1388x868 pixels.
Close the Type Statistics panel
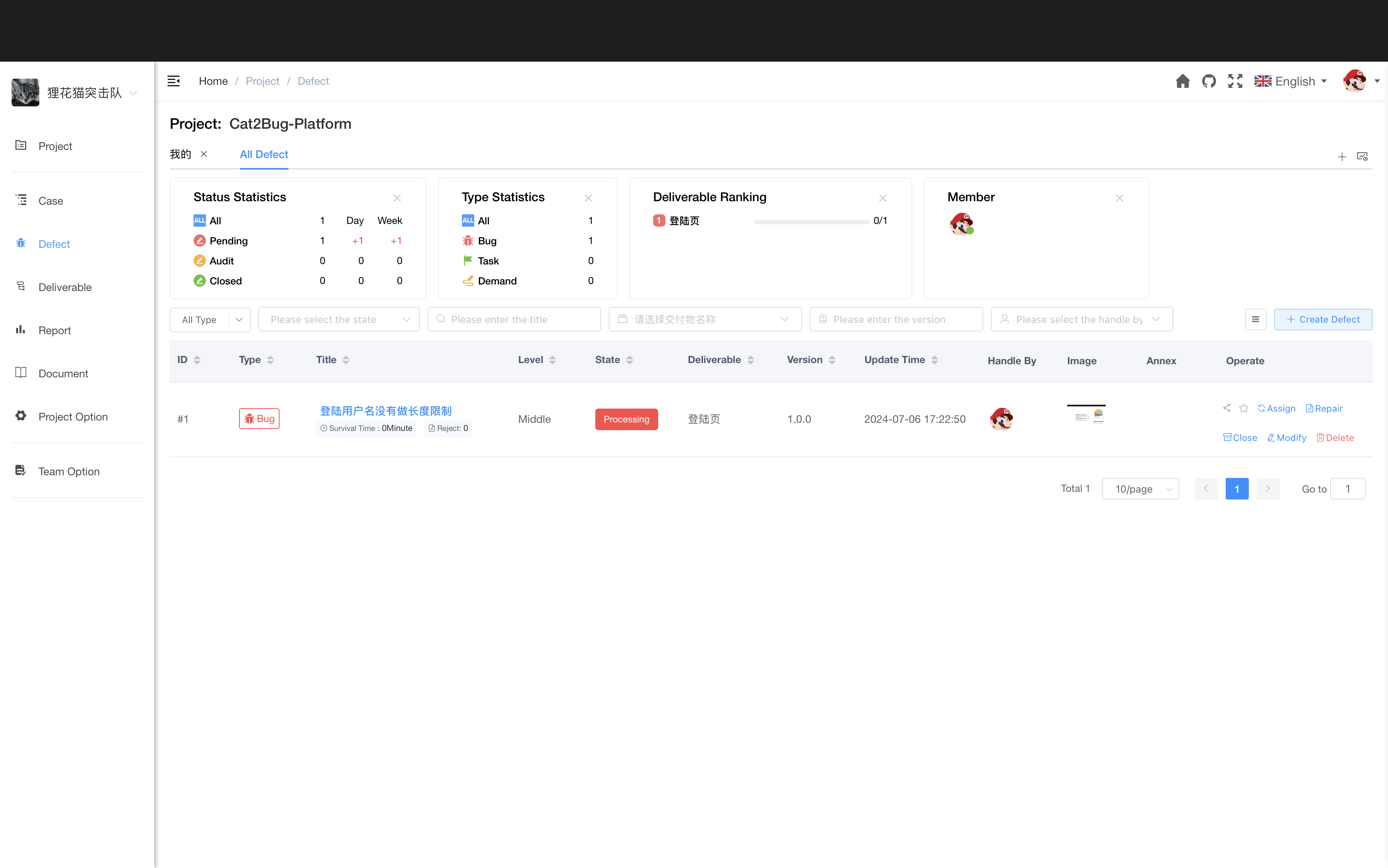pyautogui.click(x=589, y=197)
